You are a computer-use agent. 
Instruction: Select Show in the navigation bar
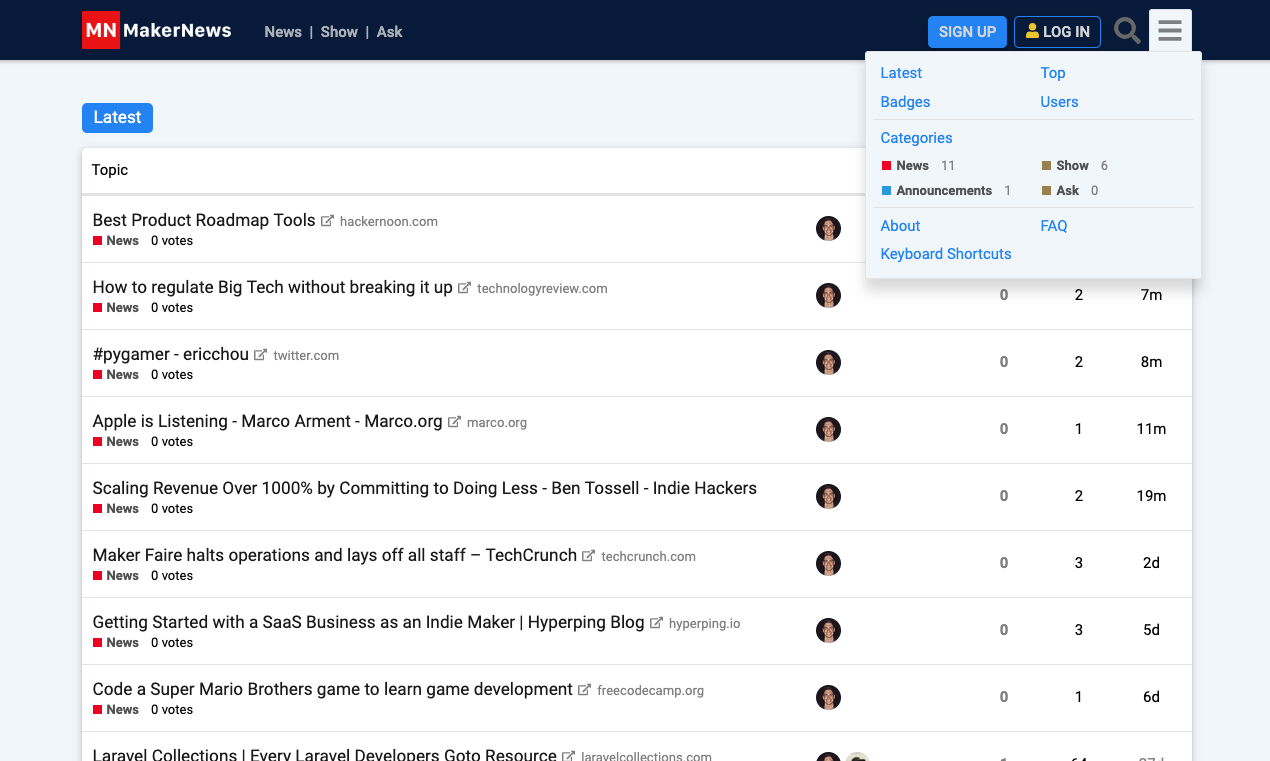(x=338, y=31)
